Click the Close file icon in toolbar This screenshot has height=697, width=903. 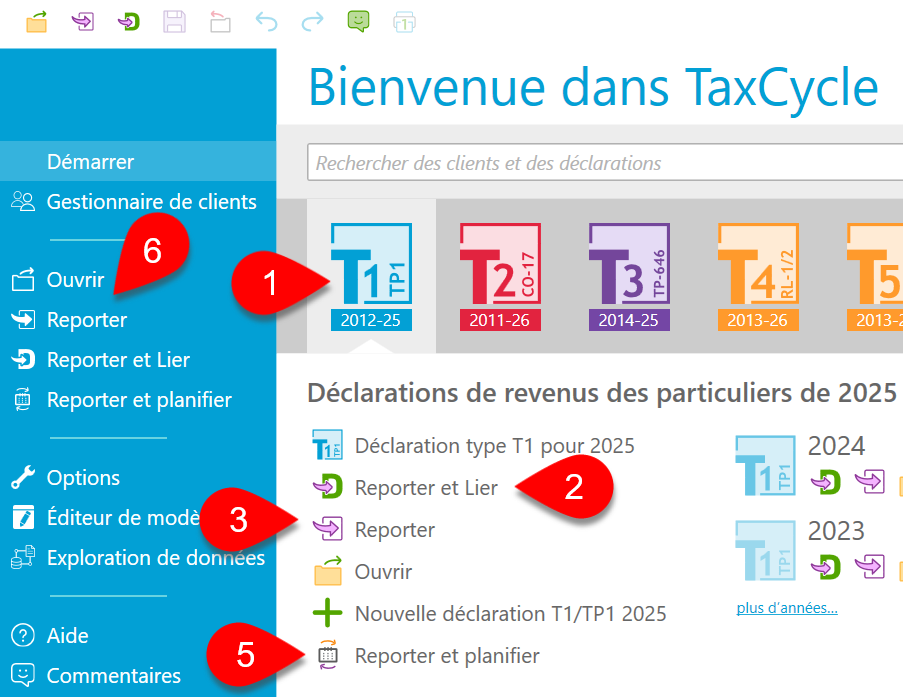220,22
